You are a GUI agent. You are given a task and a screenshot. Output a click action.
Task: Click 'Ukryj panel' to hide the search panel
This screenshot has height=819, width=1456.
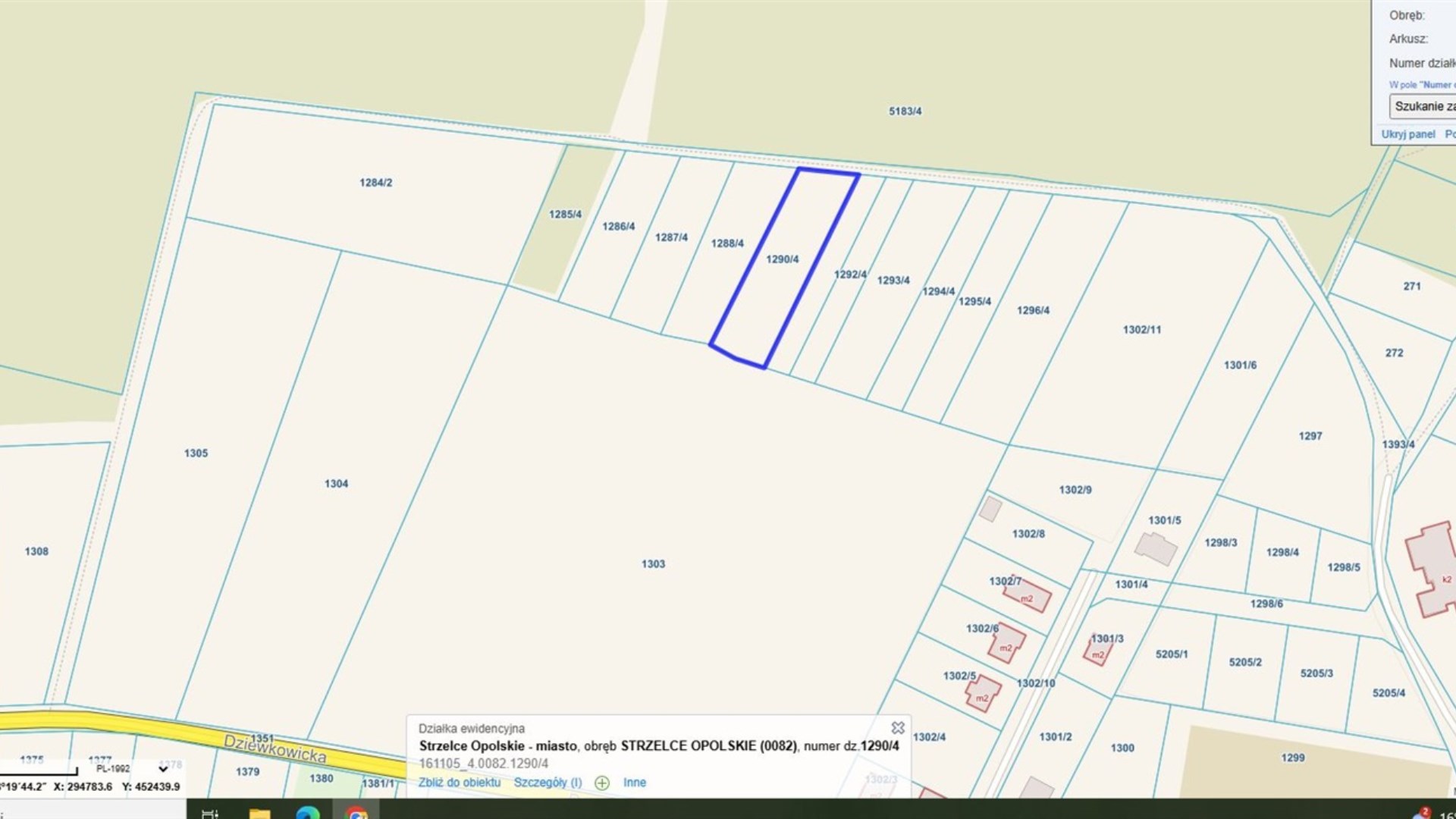1408,134
